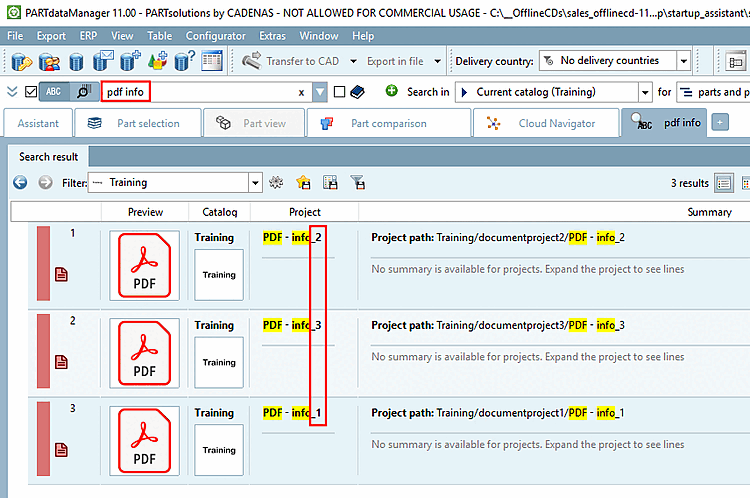Switch to the barcode search mode
The height and width of the screenshot is (498, 750).
[x=84, y=91]
